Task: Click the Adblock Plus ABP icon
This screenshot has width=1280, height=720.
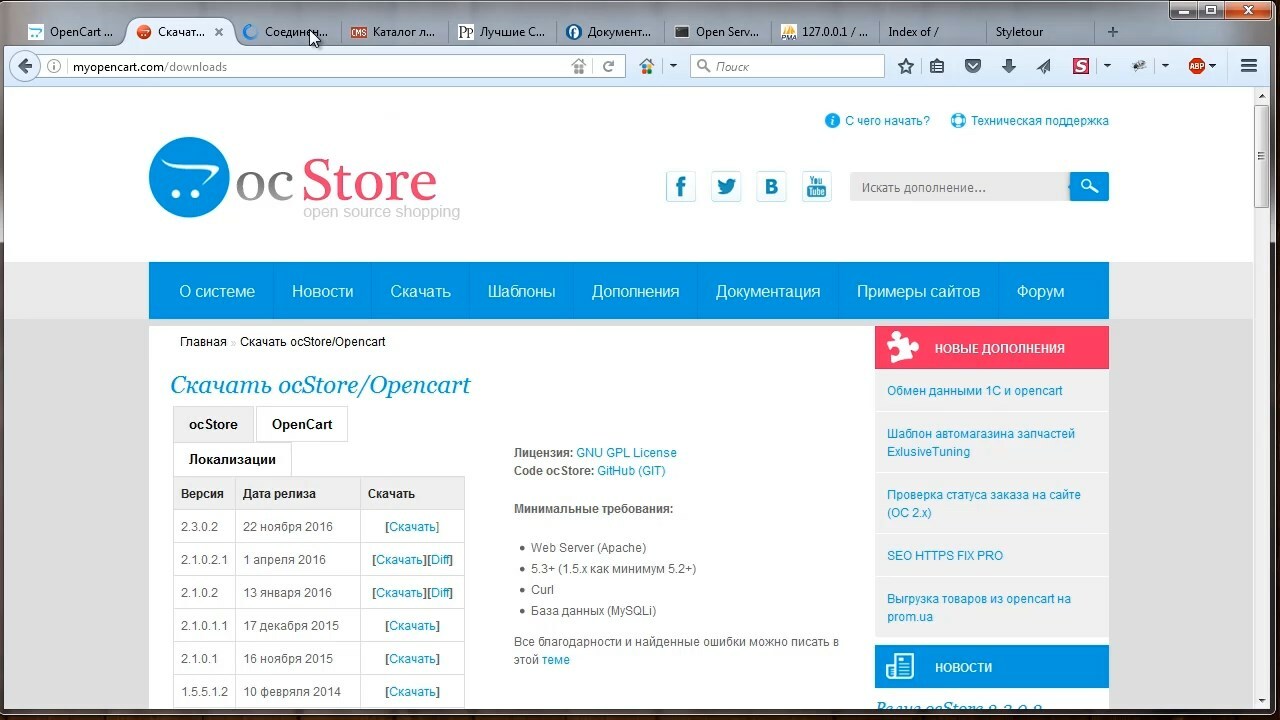Action: click(x=1197, y=67)
